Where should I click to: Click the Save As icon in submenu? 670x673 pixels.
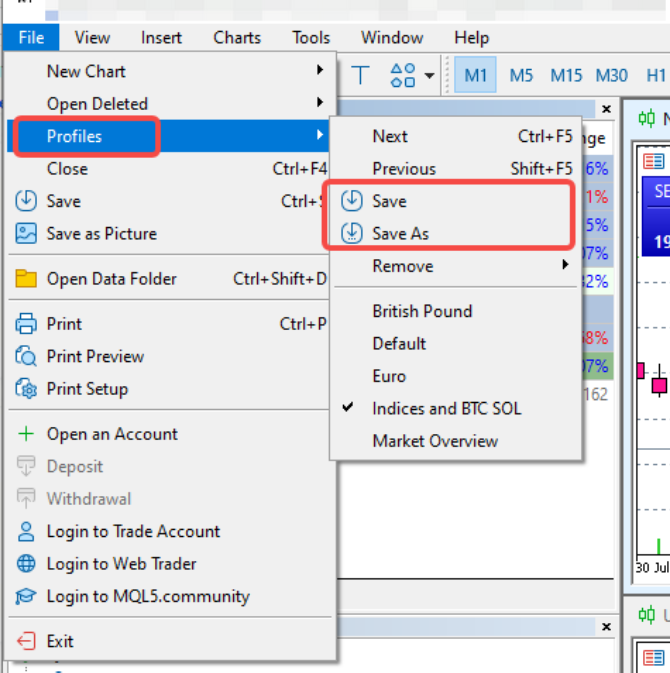pos(352,233)
